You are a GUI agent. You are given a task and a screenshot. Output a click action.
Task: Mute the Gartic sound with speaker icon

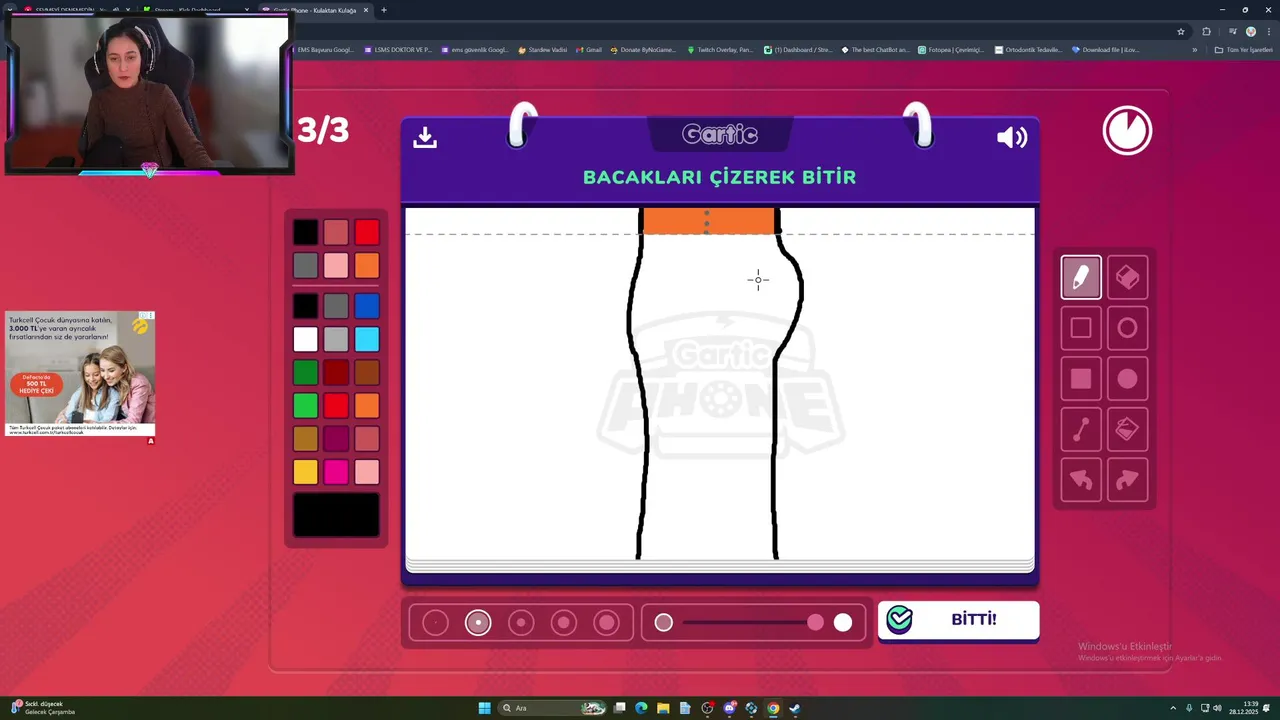tap(1012, 137)
